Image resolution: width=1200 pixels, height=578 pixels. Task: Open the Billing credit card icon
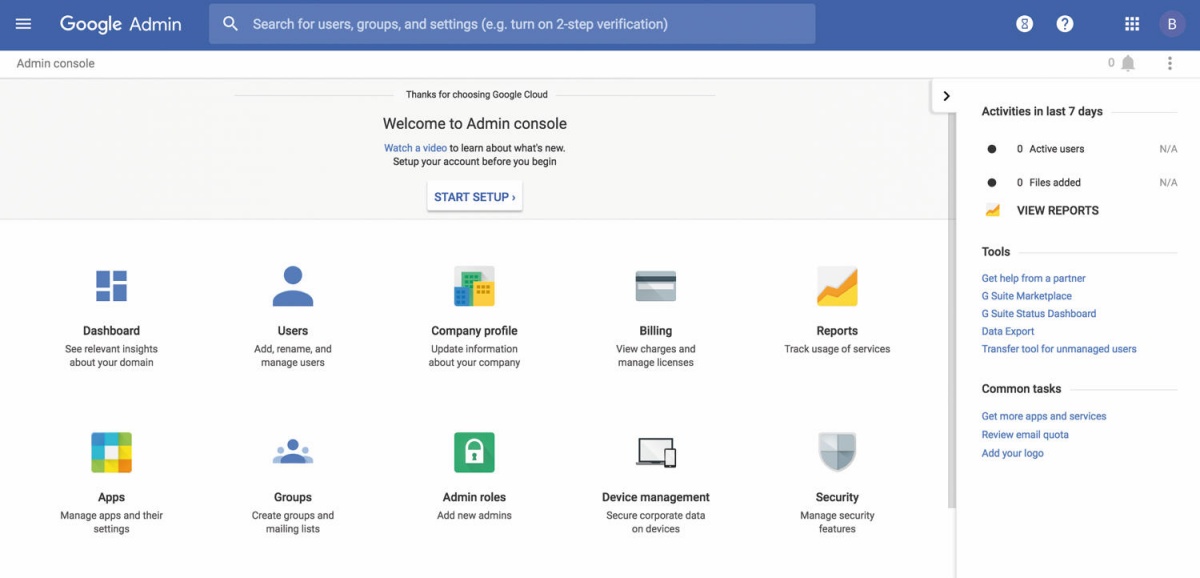[x=656, y=286]
